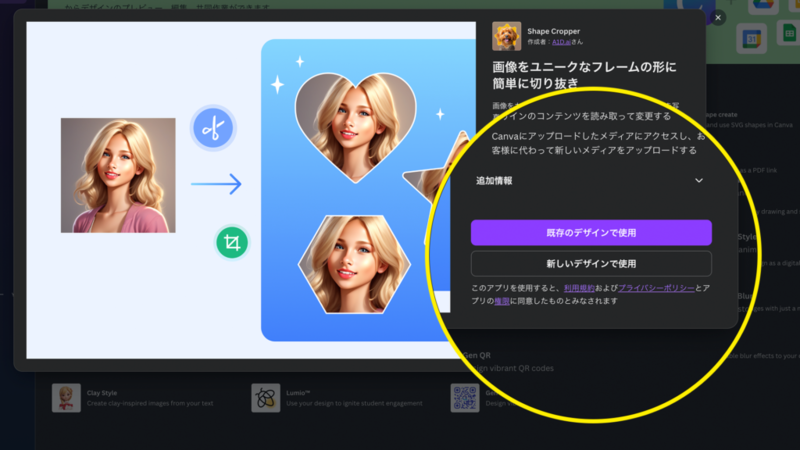Open the Lumio app icon behind dialog

(265, 398)
